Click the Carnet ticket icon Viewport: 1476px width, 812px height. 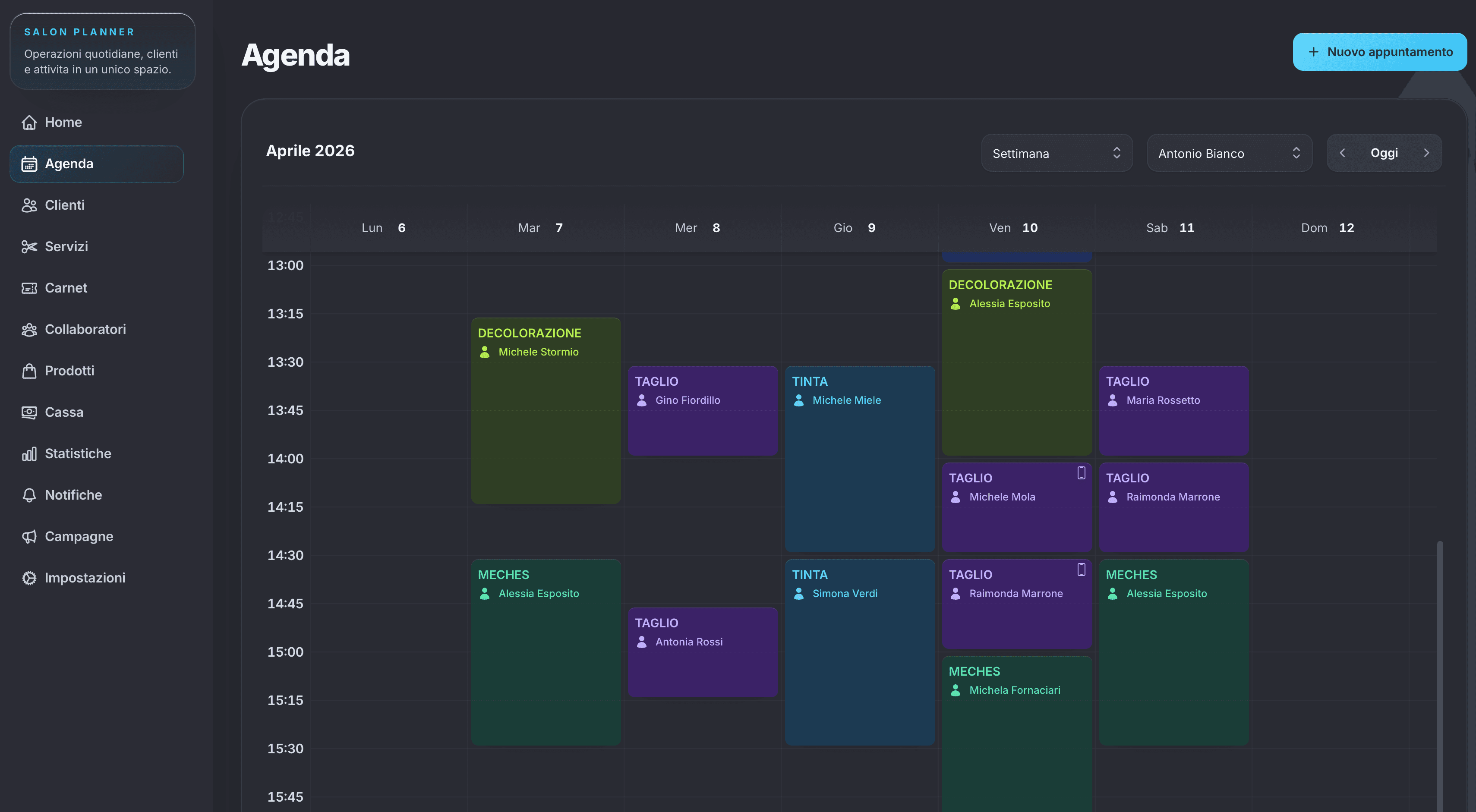[x=29, y=288]
